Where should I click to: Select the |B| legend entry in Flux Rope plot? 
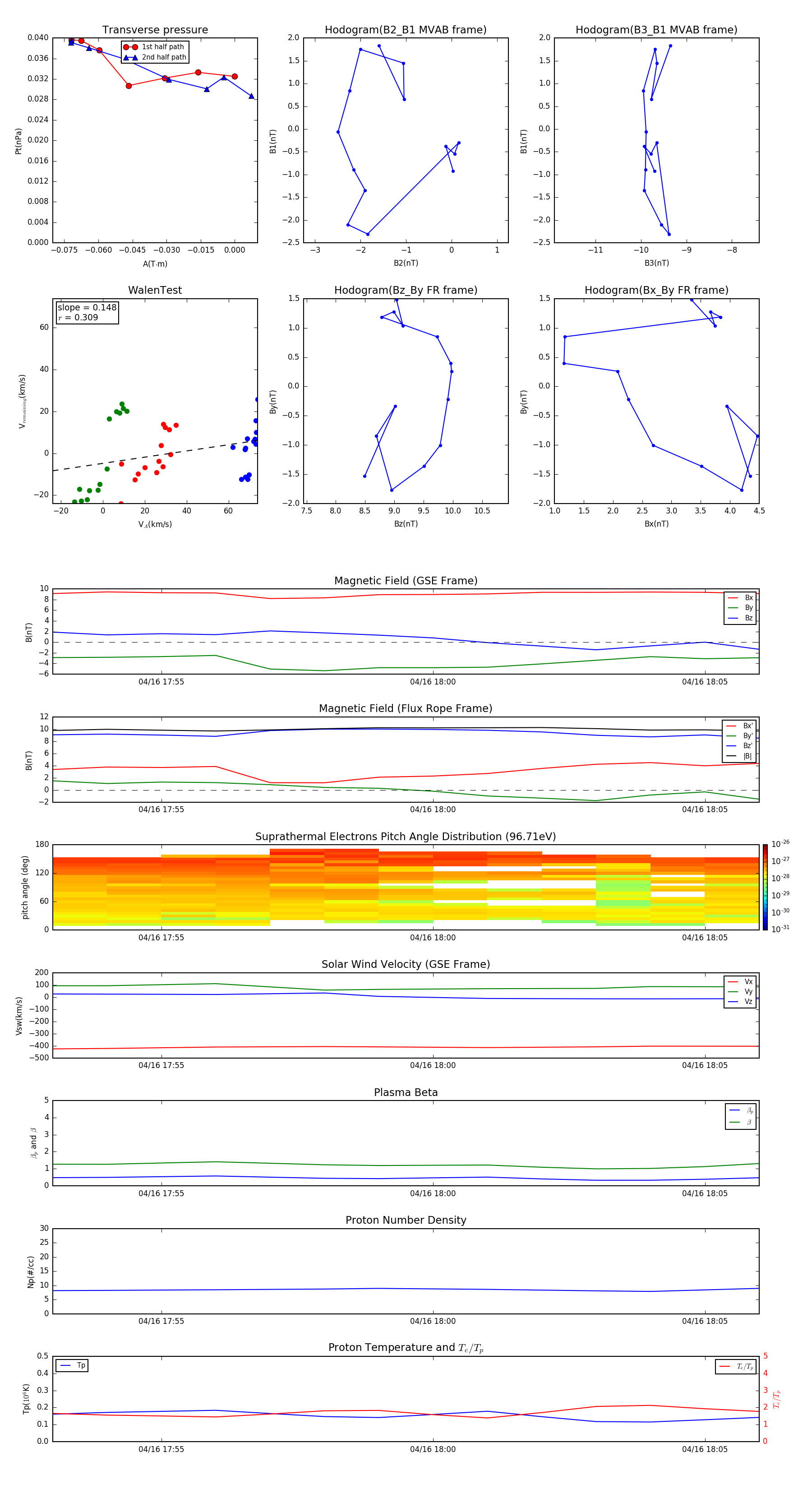coord(739,756)
